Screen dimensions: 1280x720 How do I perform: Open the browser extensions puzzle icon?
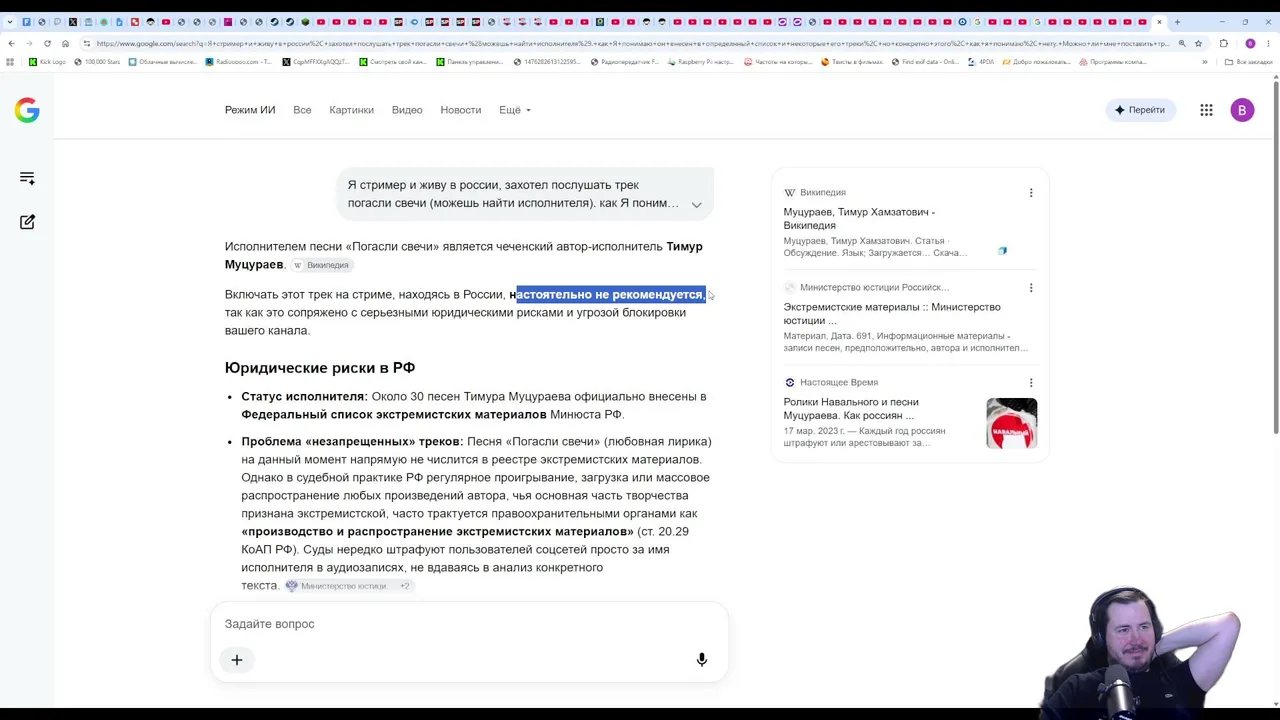coord(1223,43)
